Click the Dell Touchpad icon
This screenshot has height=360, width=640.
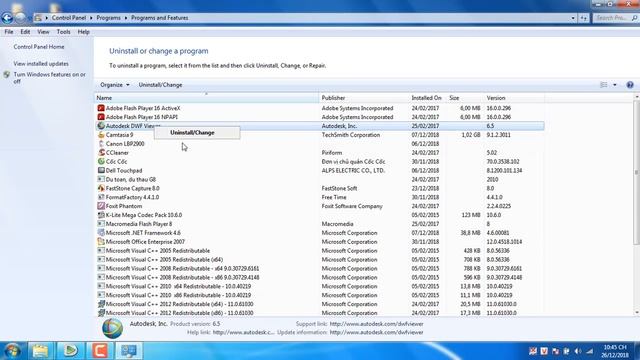click(x=101, y=171)
